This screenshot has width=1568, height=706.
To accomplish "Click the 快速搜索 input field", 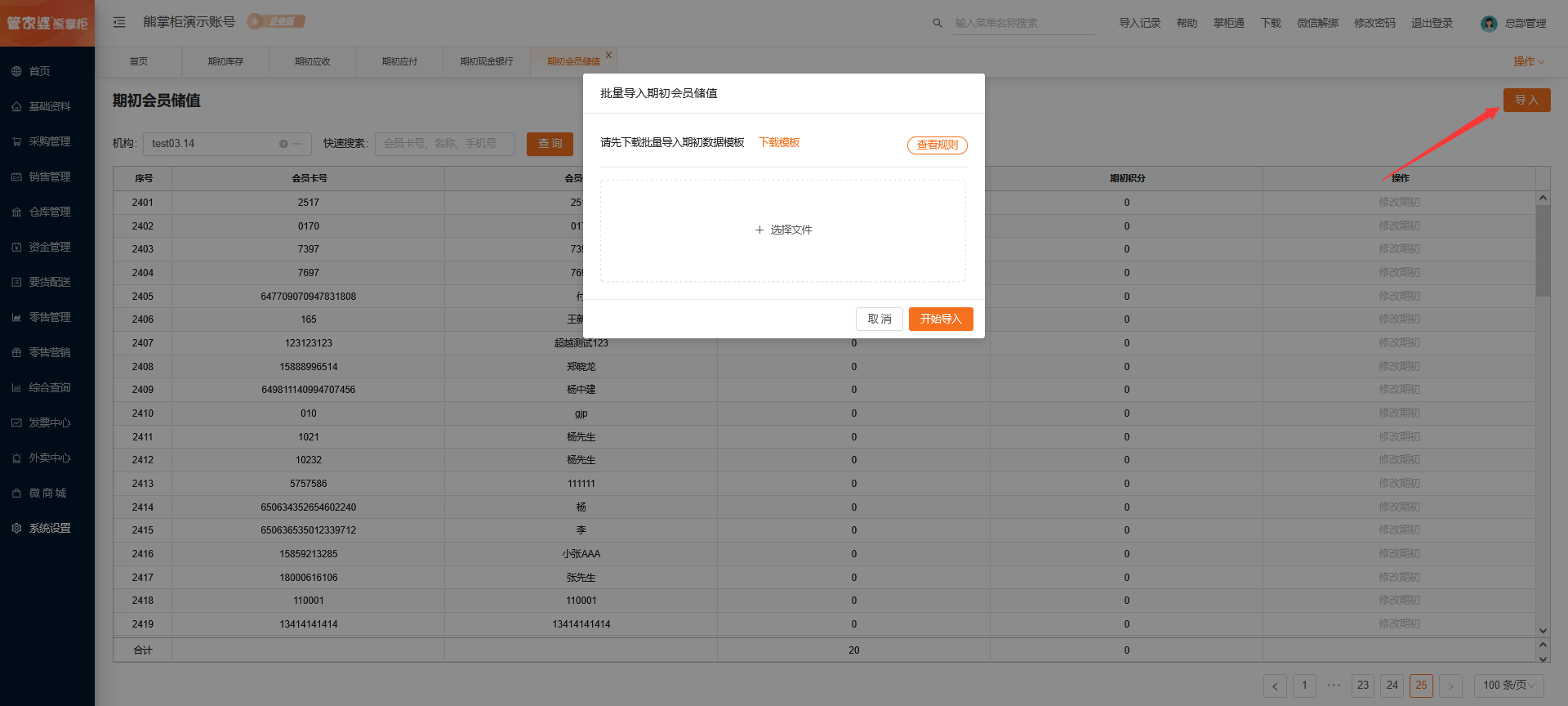I will pyautogui.click(x=445, y=144).
